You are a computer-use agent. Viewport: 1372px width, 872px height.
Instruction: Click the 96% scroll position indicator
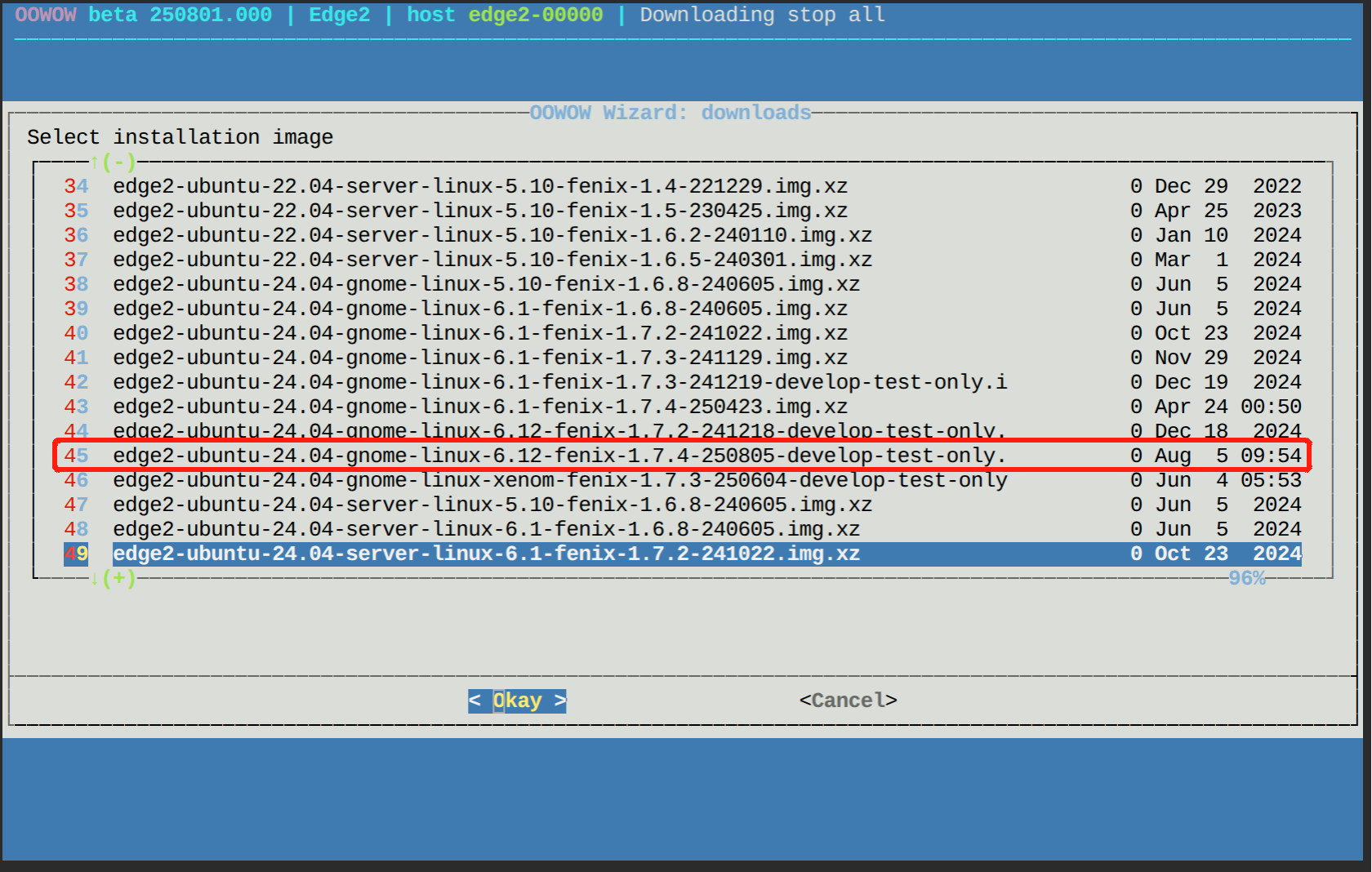point(1246,578)
